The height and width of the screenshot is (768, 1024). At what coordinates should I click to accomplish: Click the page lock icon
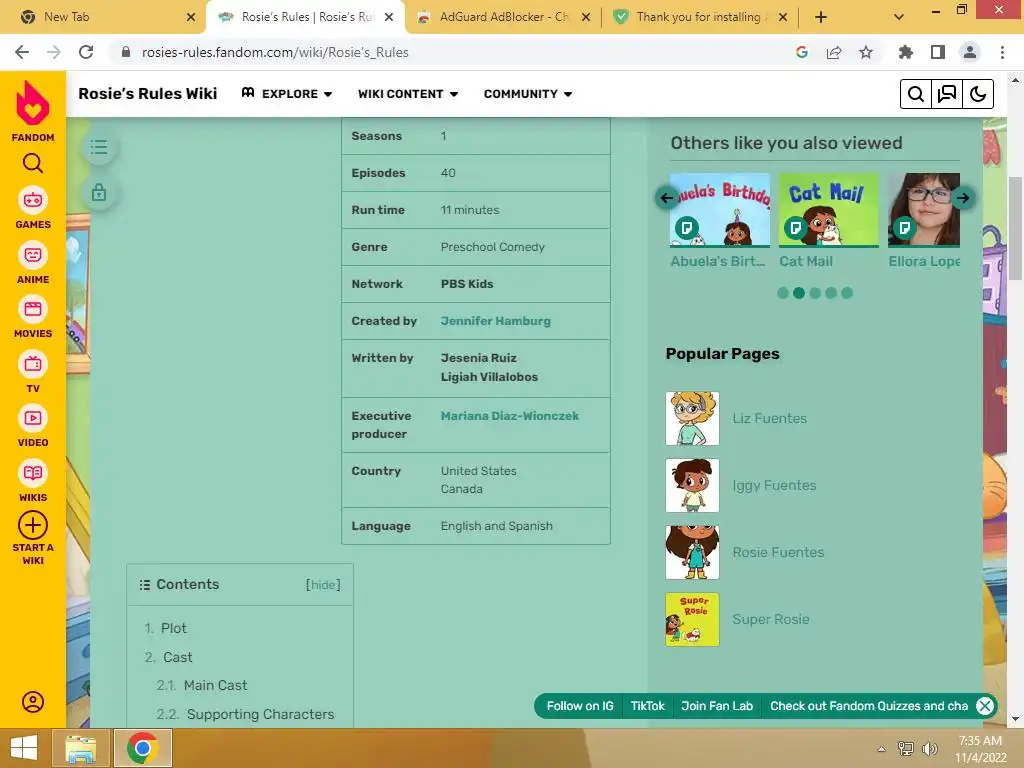coord(99,193)
